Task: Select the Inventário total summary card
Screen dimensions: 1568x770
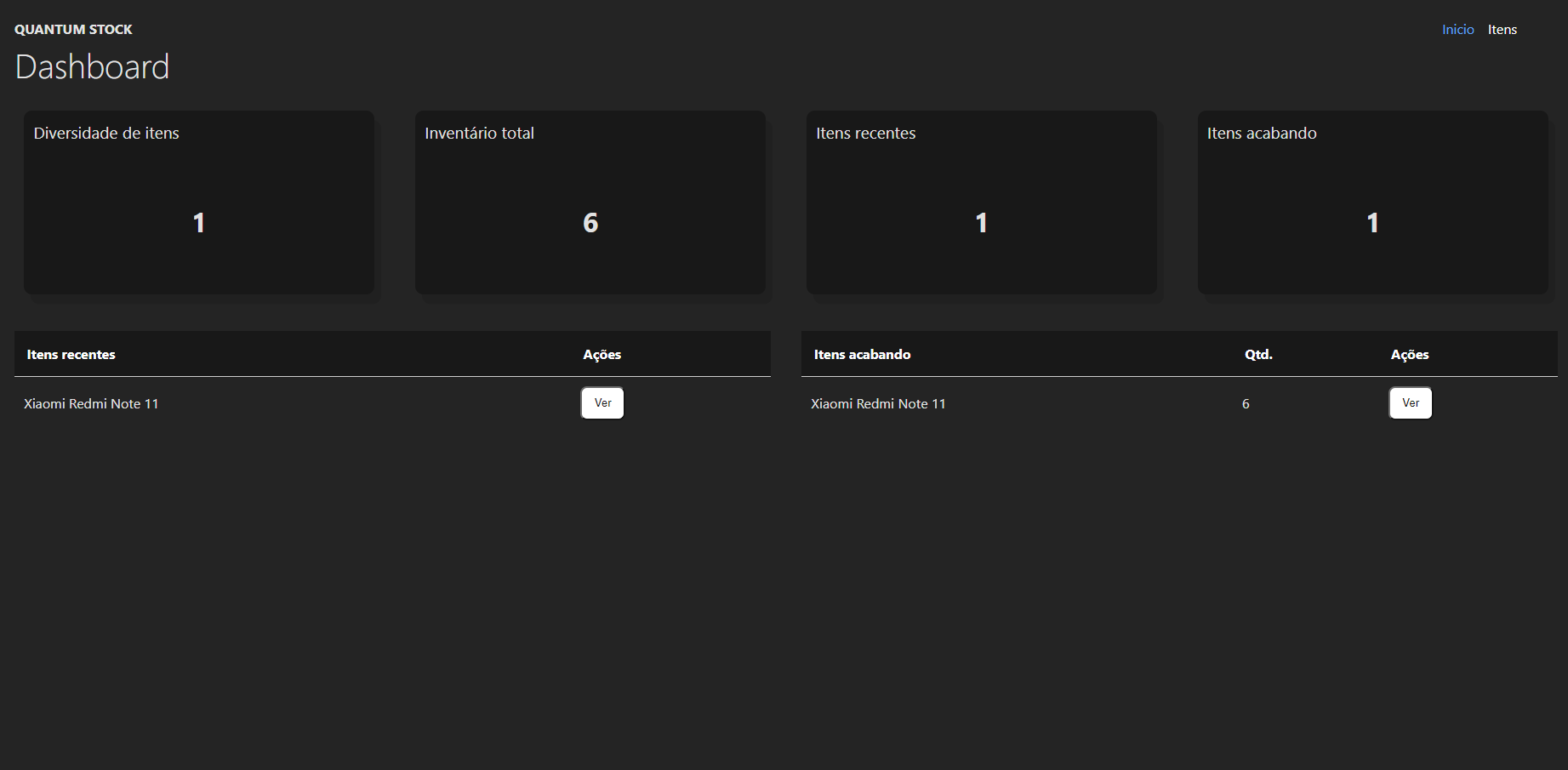Action: 590,204
